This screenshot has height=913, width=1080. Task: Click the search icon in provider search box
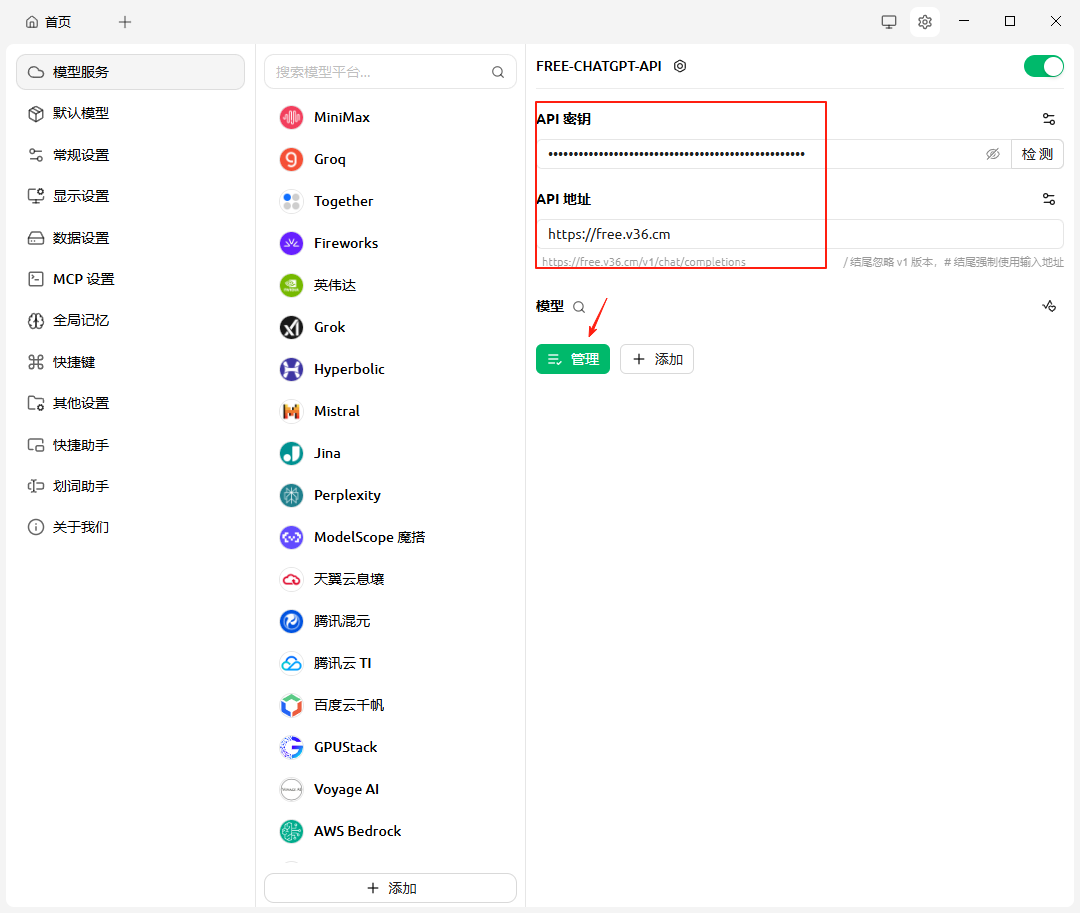pos(498,72)
